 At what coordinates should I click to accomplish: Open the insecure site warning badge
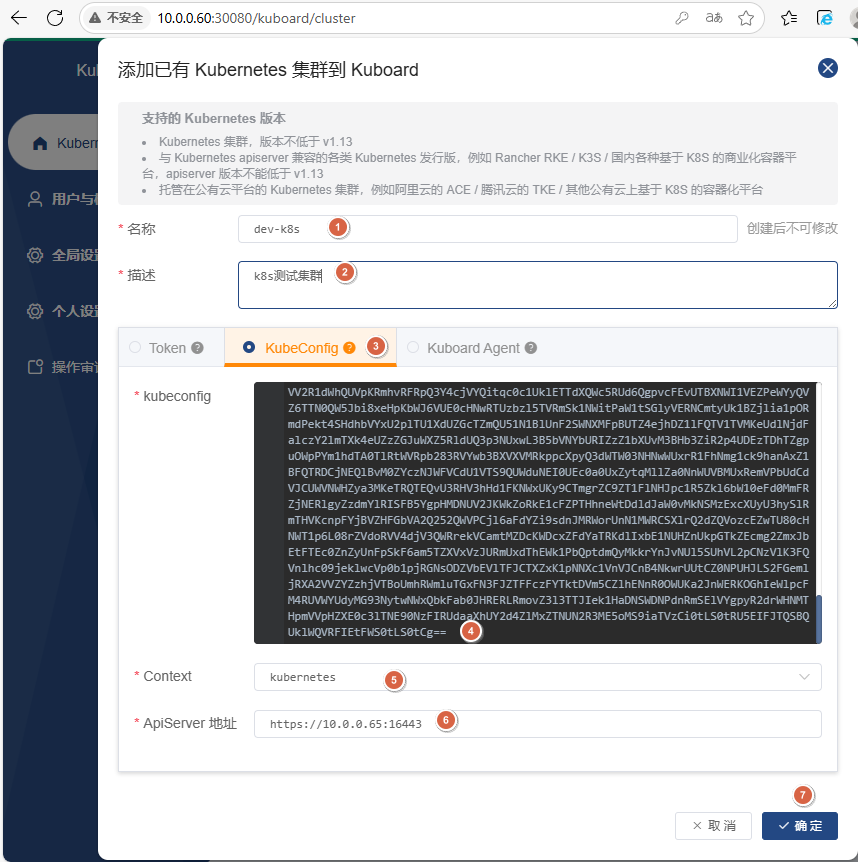point(116,18)
